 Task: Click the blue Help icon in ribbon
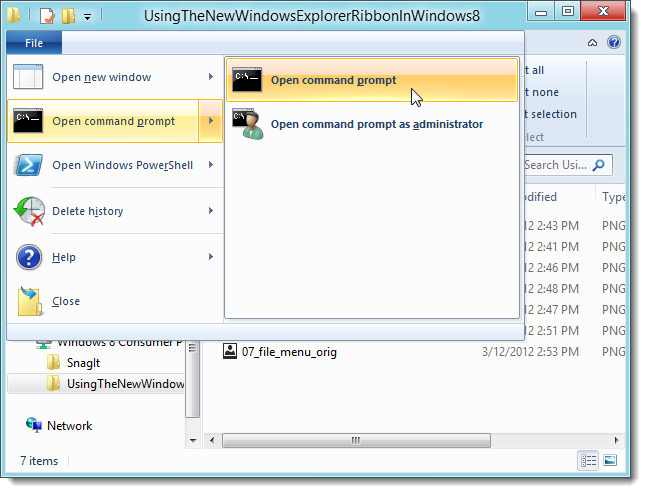click(614, 42)
